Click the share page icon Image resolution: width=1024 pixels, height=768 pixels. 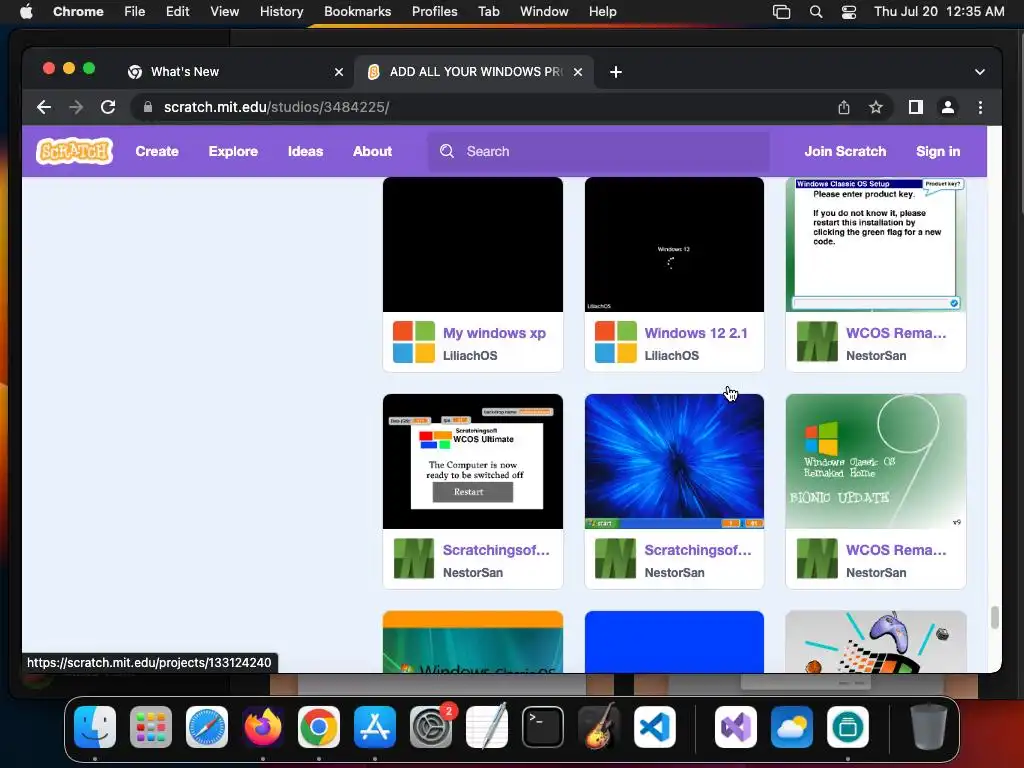pyautogui.click(x=844, y=107)
